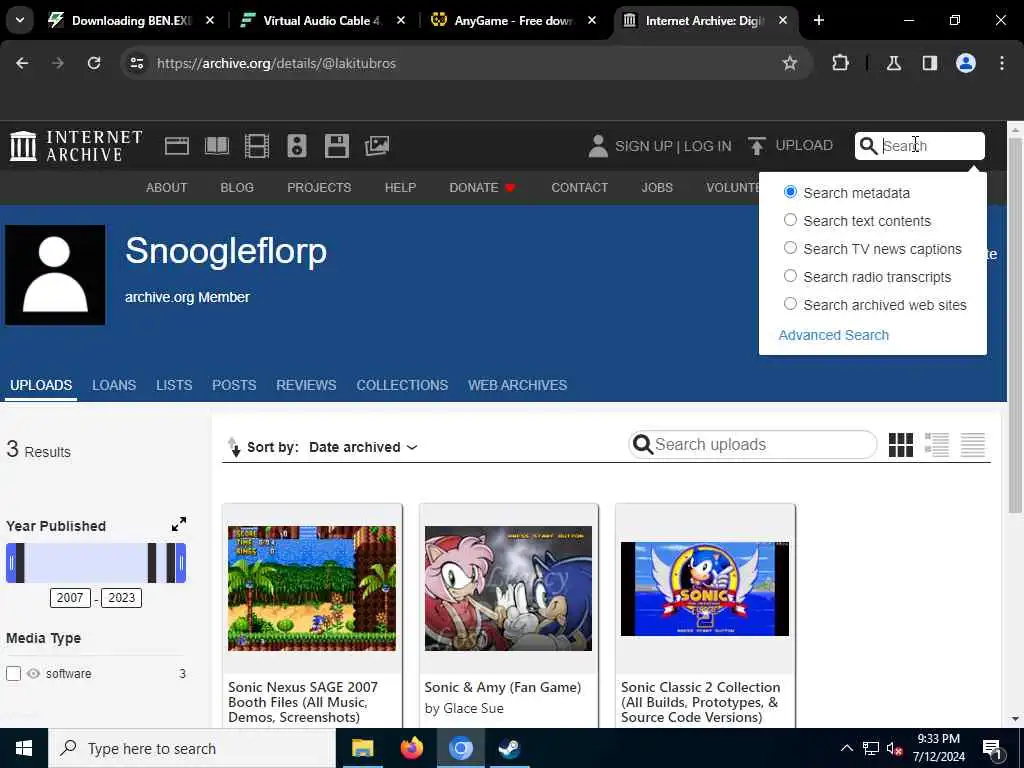Bookmark this page with the star icon
1024x768 pixels.
[x=790, y=63]
